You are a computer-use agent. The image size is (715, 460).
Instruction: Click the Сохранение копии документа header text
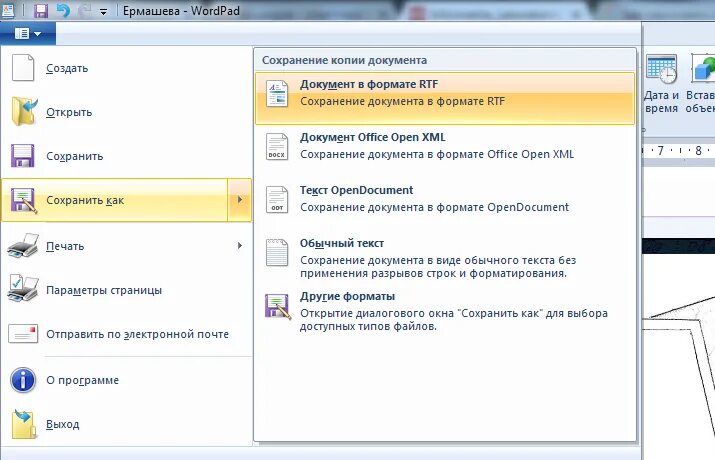[344, 60]
